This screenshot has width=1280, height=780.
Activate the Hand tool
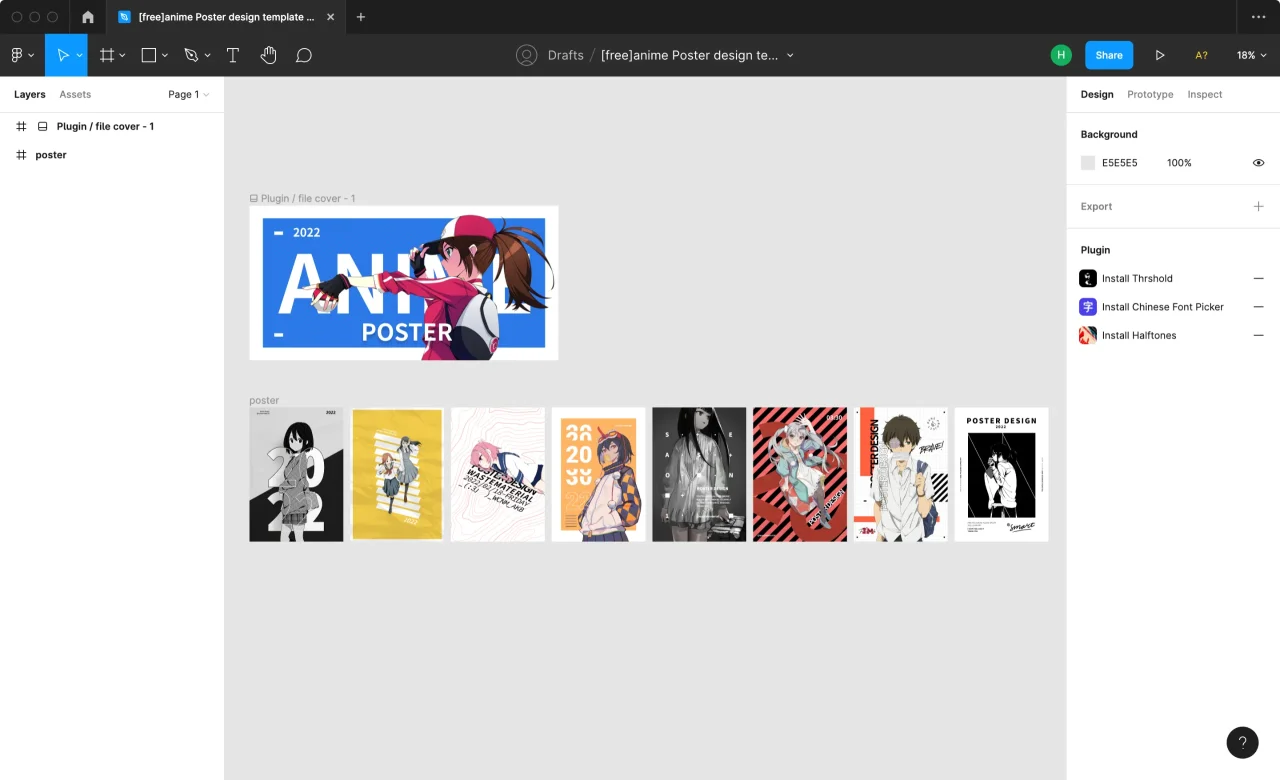(x=268, y=55)
